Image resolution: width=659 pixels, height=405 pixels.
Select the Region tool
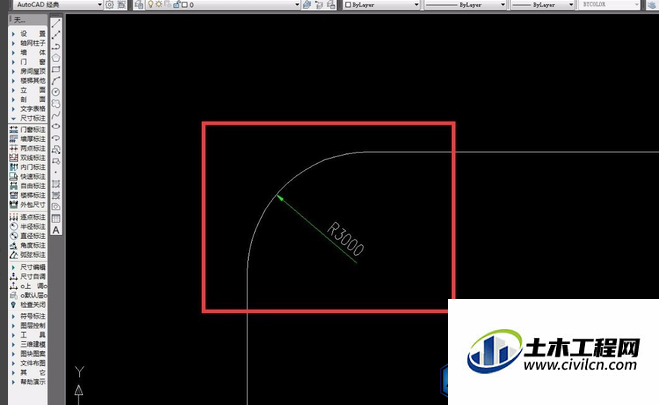click(x=56, y=207)
